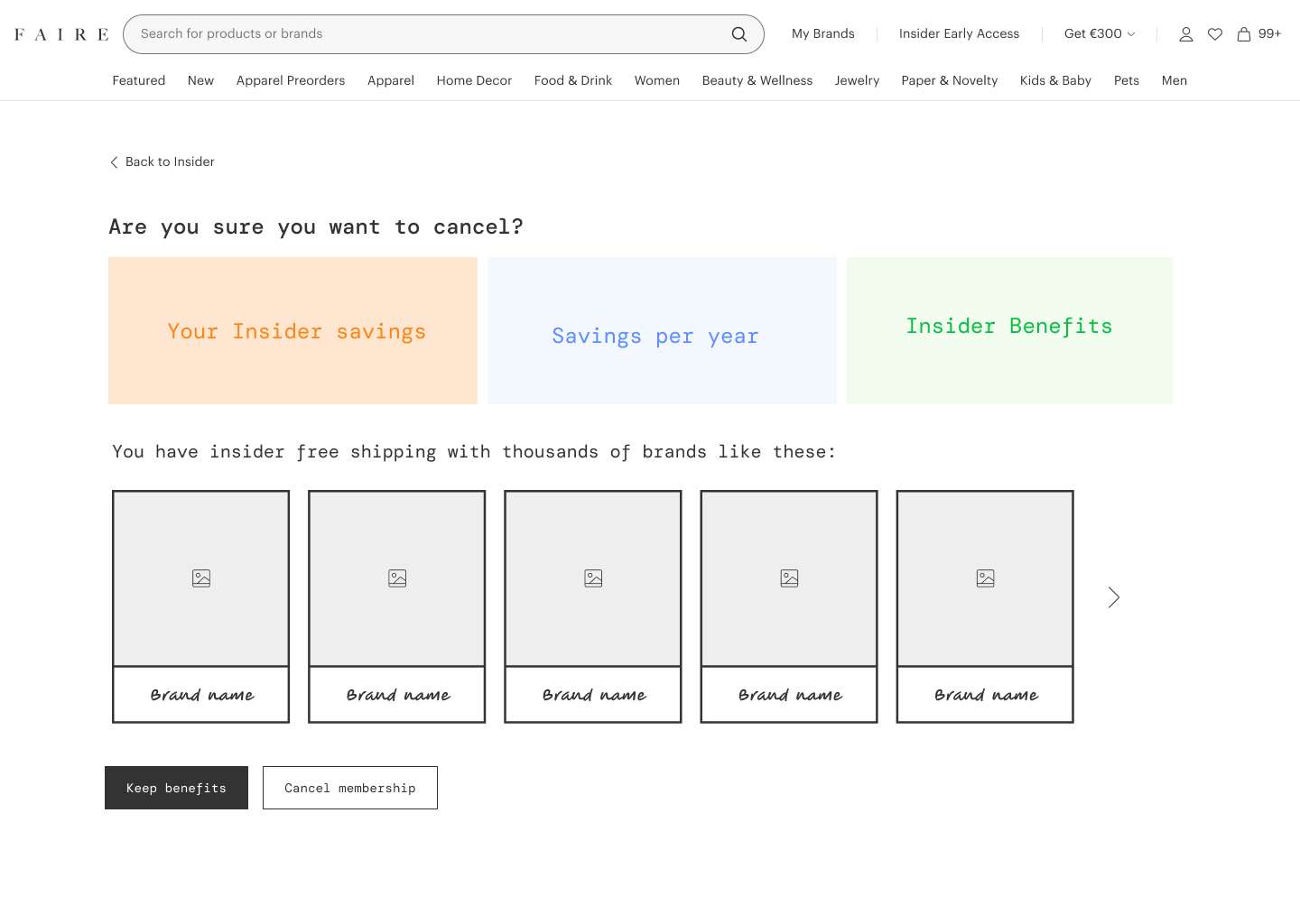This screenshot has height=924, width=1300.
Task: Select the Your Insider savings card
Action: pyautogui.click(x=292, y=331)
